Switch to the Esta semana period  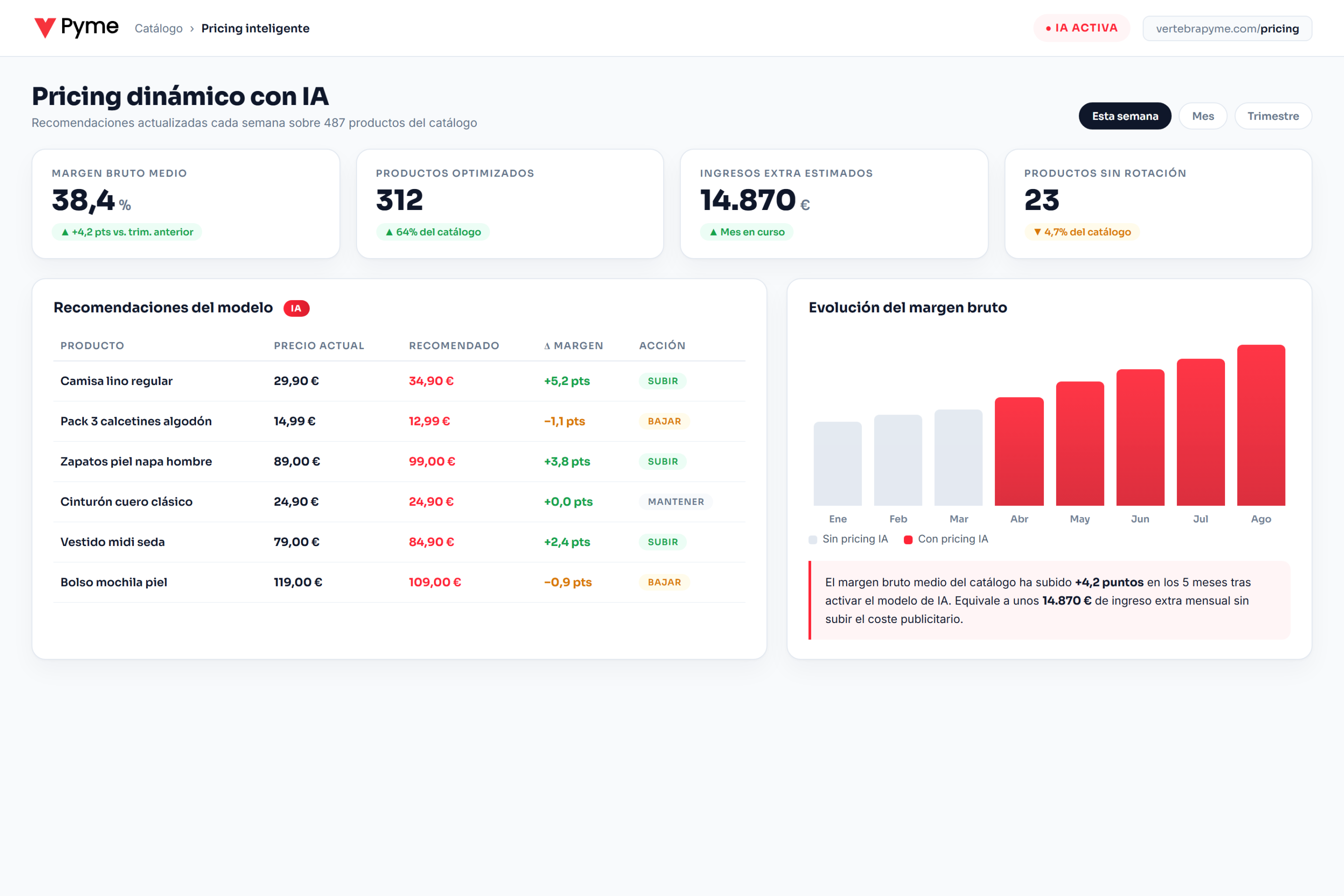coord(1125,116)
